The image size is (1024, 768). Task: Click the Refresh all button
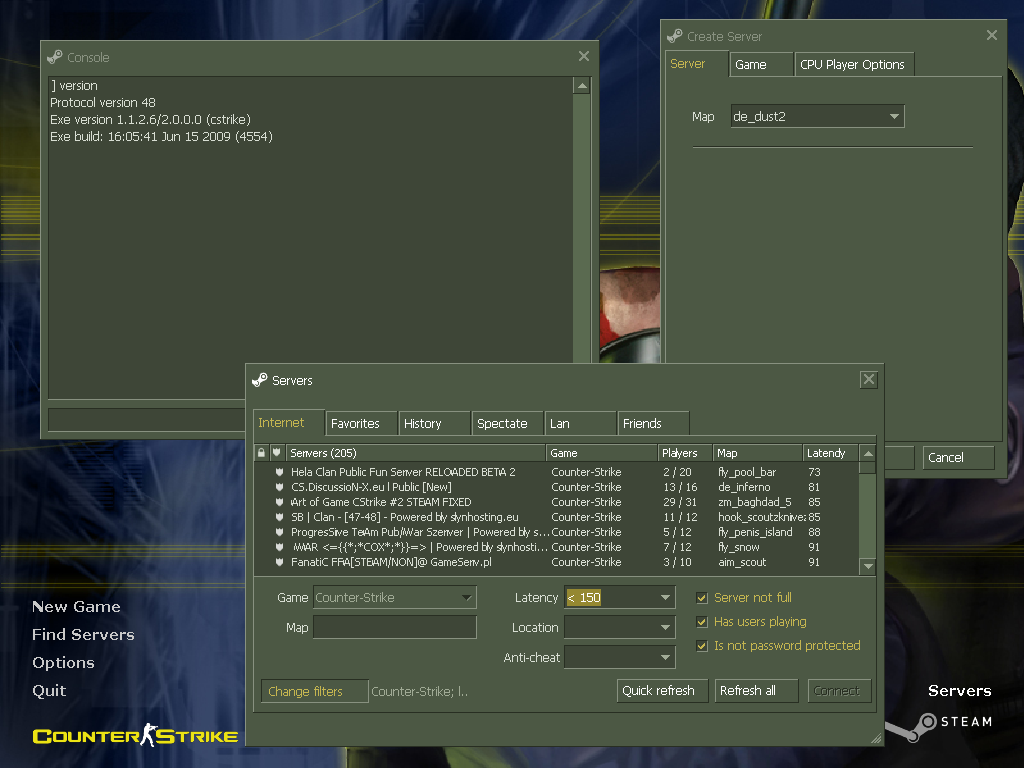(x=758, y=690)
